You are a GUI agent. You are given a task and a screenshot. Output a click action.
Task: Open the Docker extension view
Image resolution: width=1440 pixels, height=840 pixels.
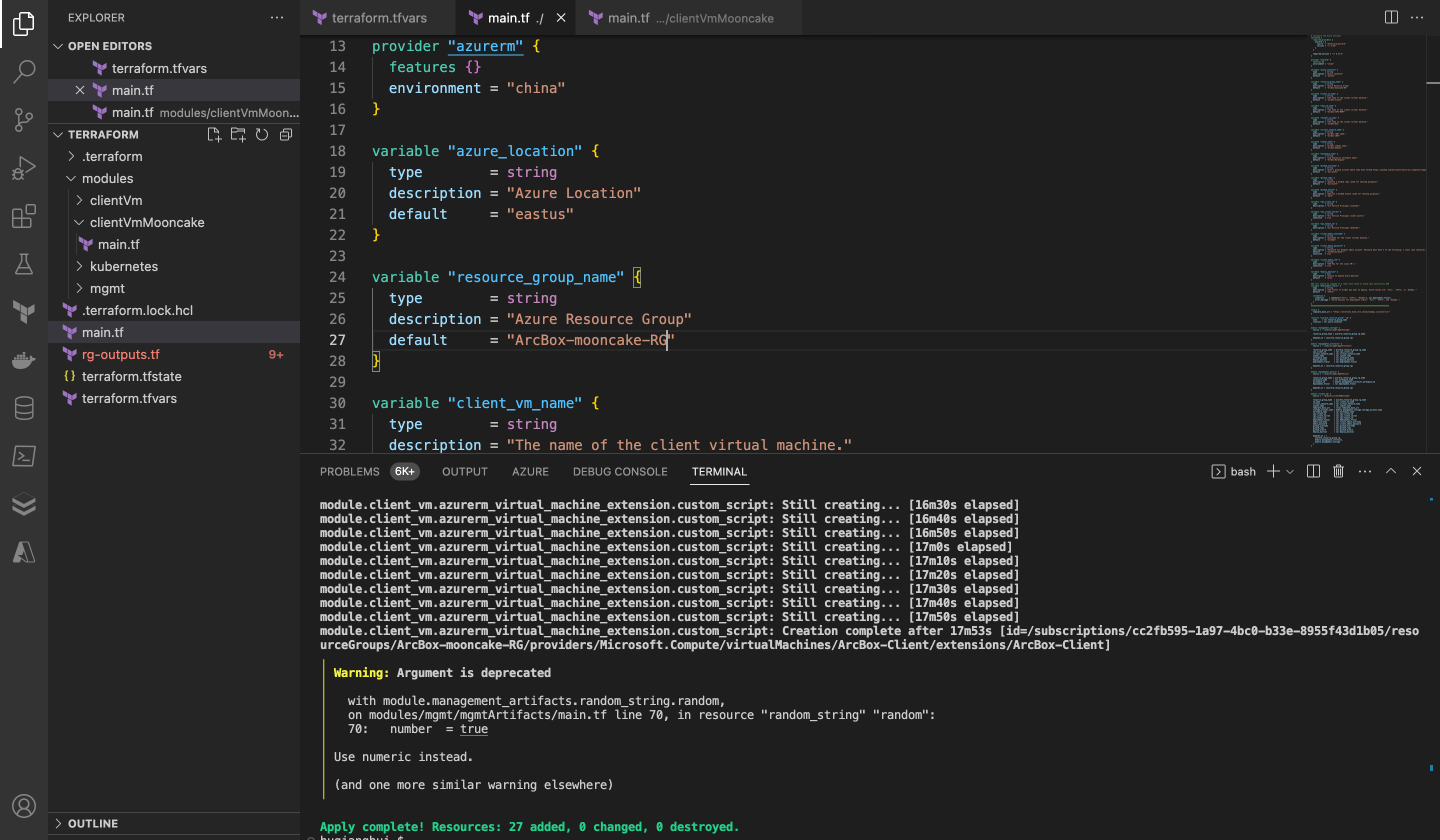[24, 360]
